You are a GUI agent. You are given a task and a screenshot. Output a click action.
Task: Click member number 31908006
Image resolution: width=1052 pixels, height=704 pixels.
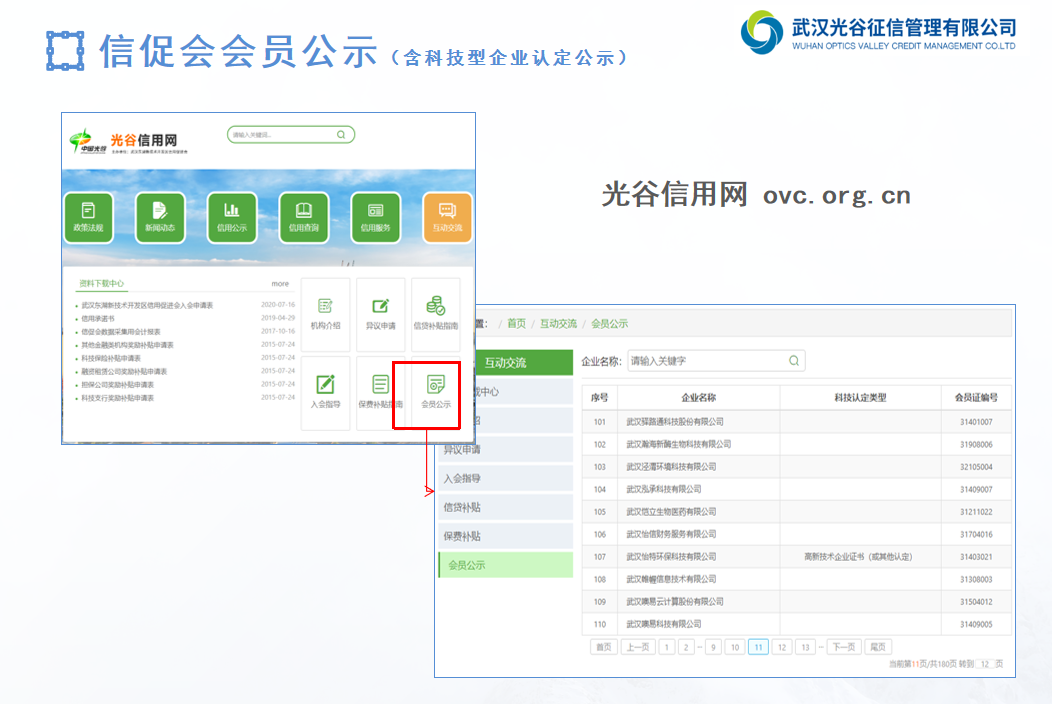[x=976, y=444]
